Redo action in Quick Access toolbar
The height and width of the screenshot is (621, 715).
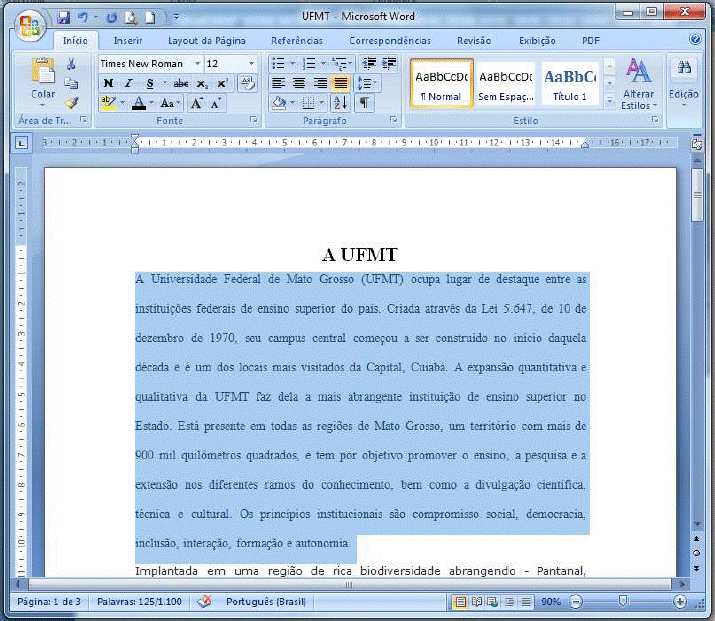(111, 18)
